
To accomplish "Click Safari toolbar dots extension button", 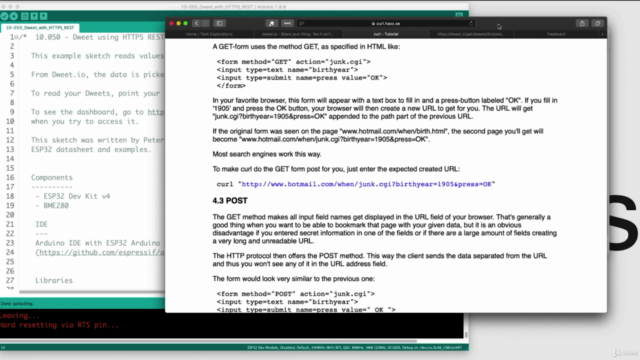I will pyautogui.click(x=287, y=23).
